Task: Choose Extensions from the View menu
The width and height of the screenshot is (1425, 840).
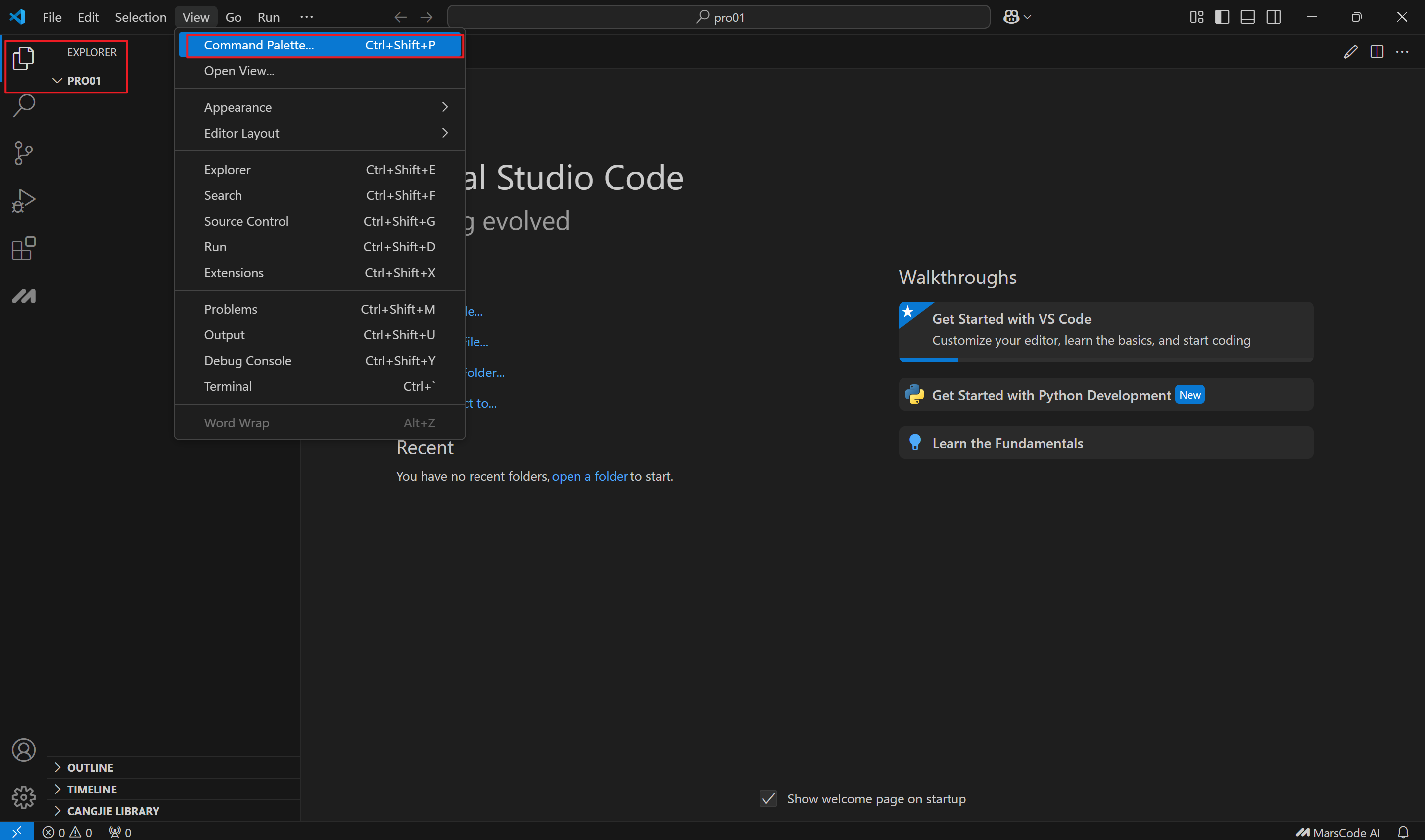Action: coord(320,273)
